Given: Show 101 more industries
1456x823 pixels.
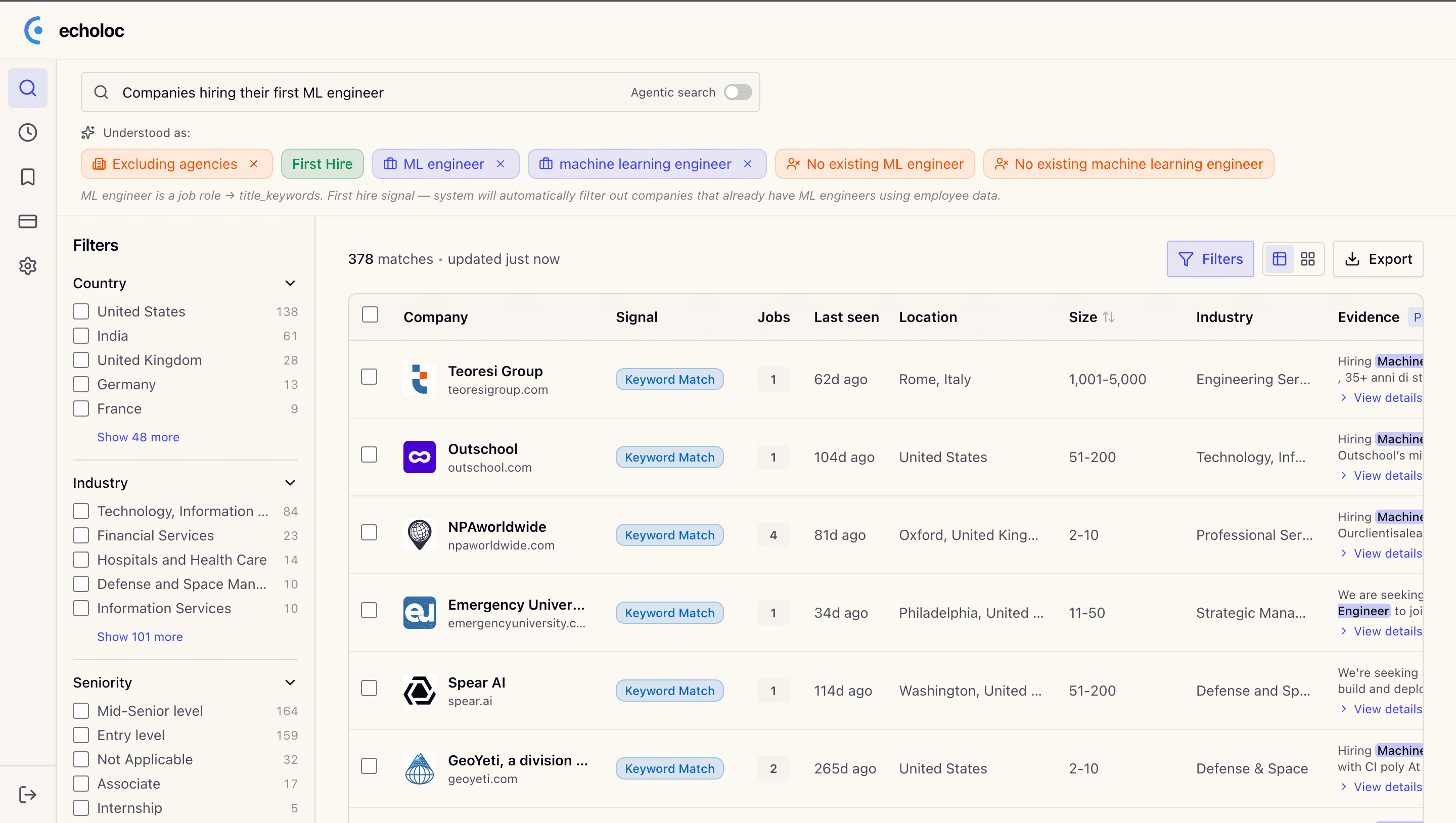Looking at the screenshot, I should pos(140,636).
